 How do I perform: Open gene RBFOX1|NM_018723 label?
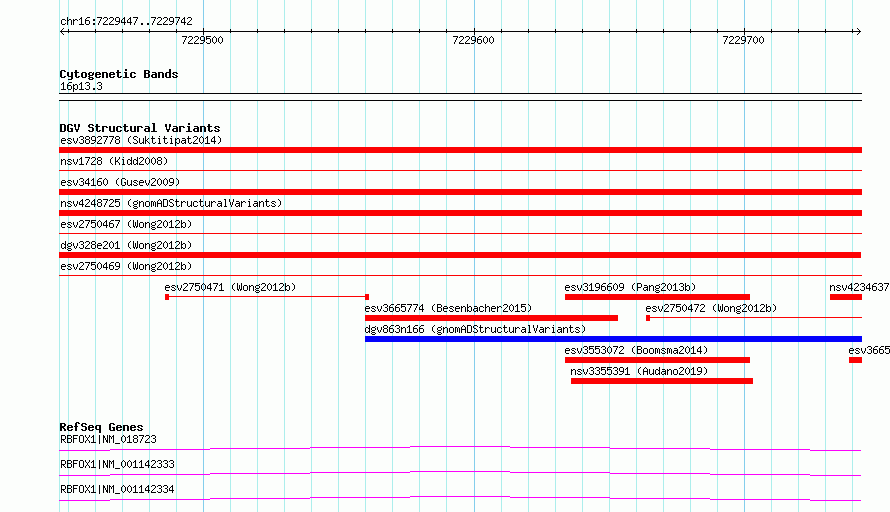pos(108,439)
